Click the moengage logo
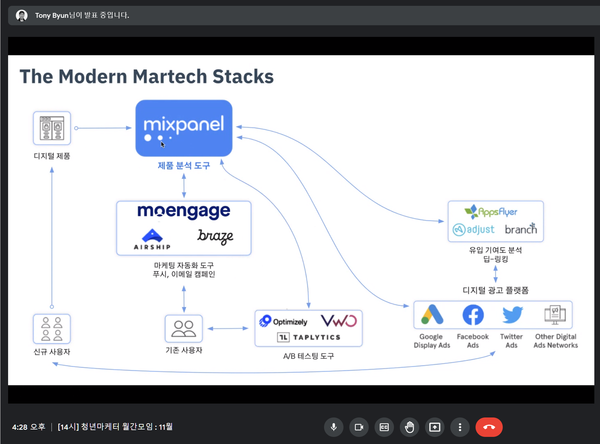Image resolution: width=600 pixels, height=444 pixels. tap(184, 211)
